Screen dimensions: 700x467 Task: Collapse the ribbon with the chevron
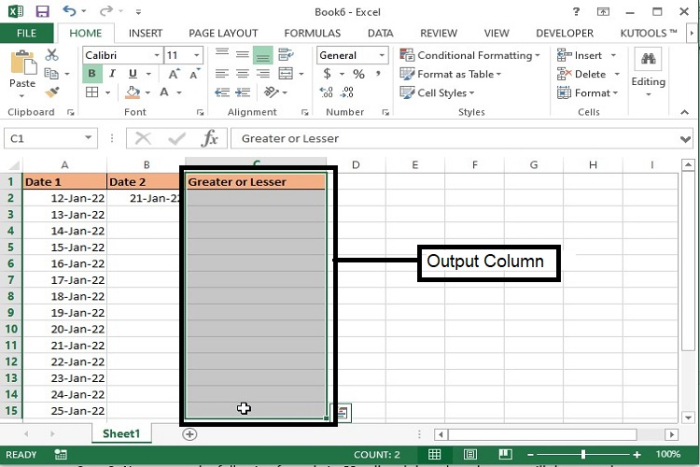tap(684, 112)
